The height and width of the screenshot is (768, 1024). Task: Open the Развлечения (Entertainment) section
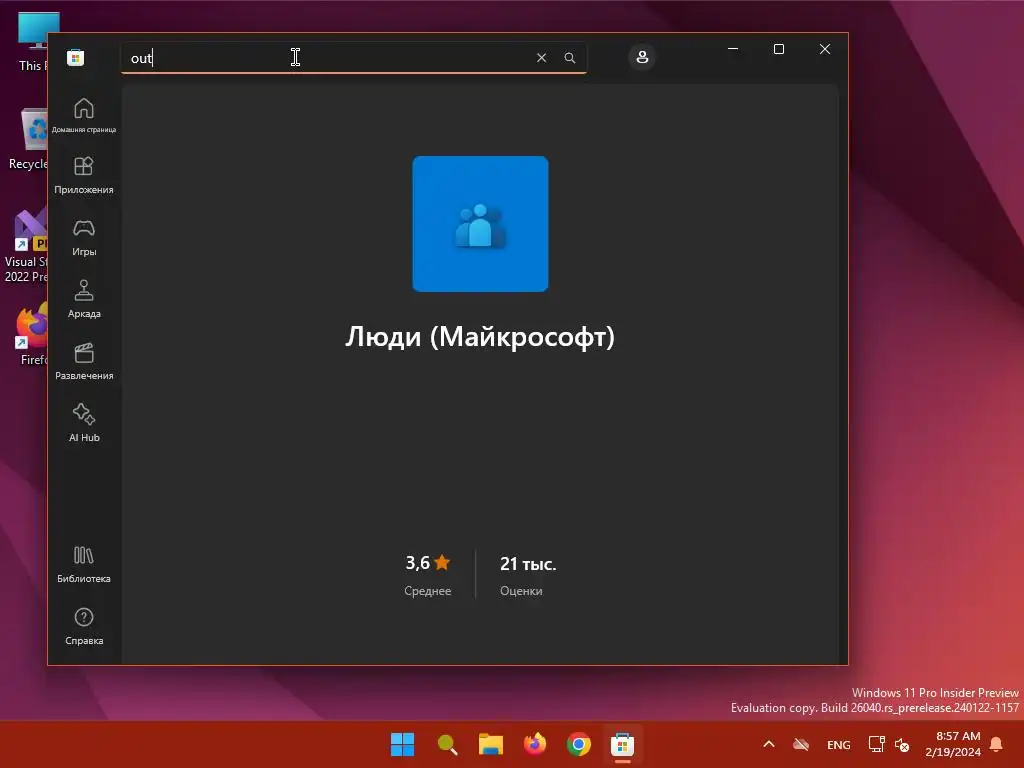84,361
